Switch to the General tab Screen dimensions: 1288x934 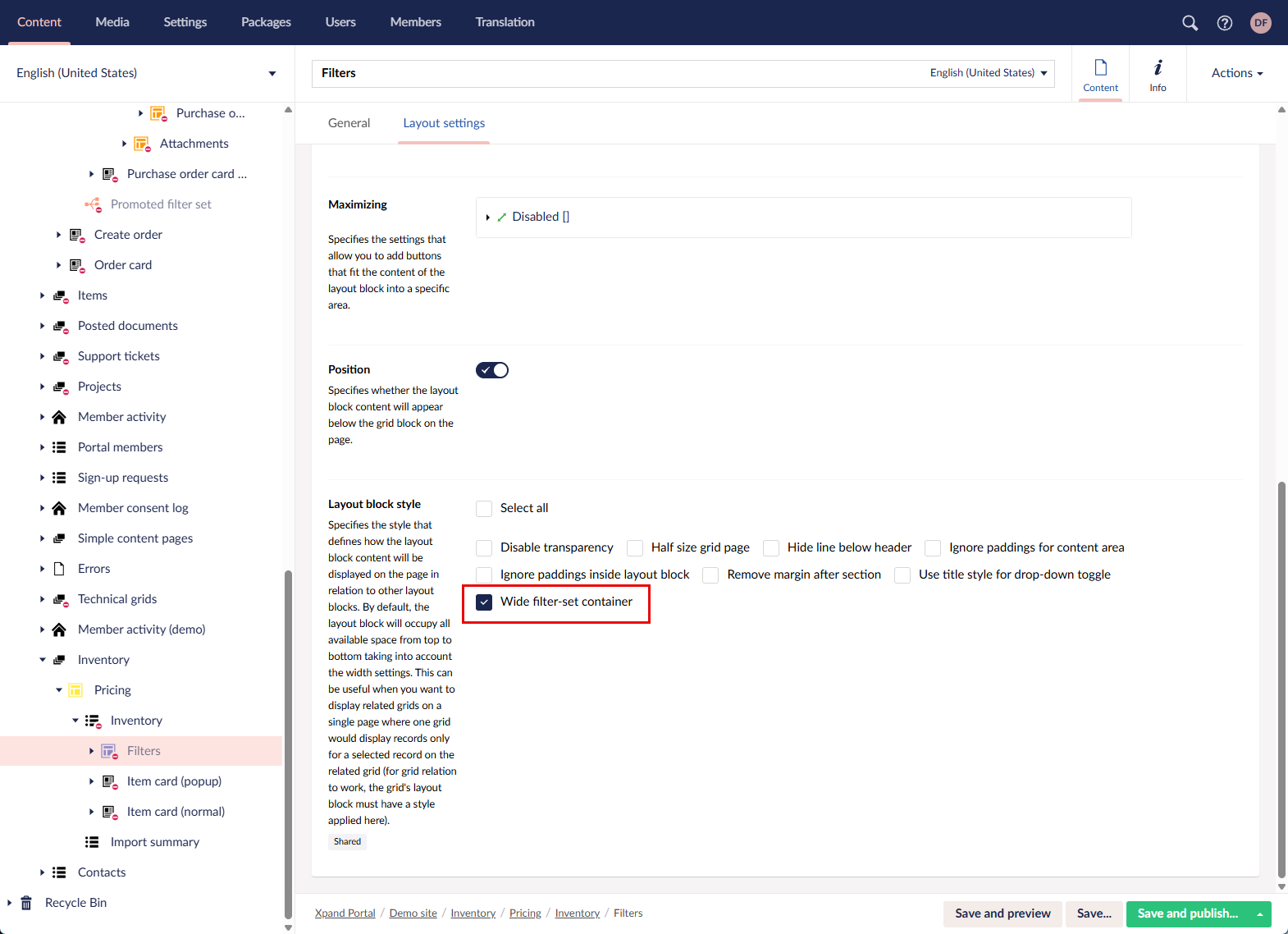point(349,123)
